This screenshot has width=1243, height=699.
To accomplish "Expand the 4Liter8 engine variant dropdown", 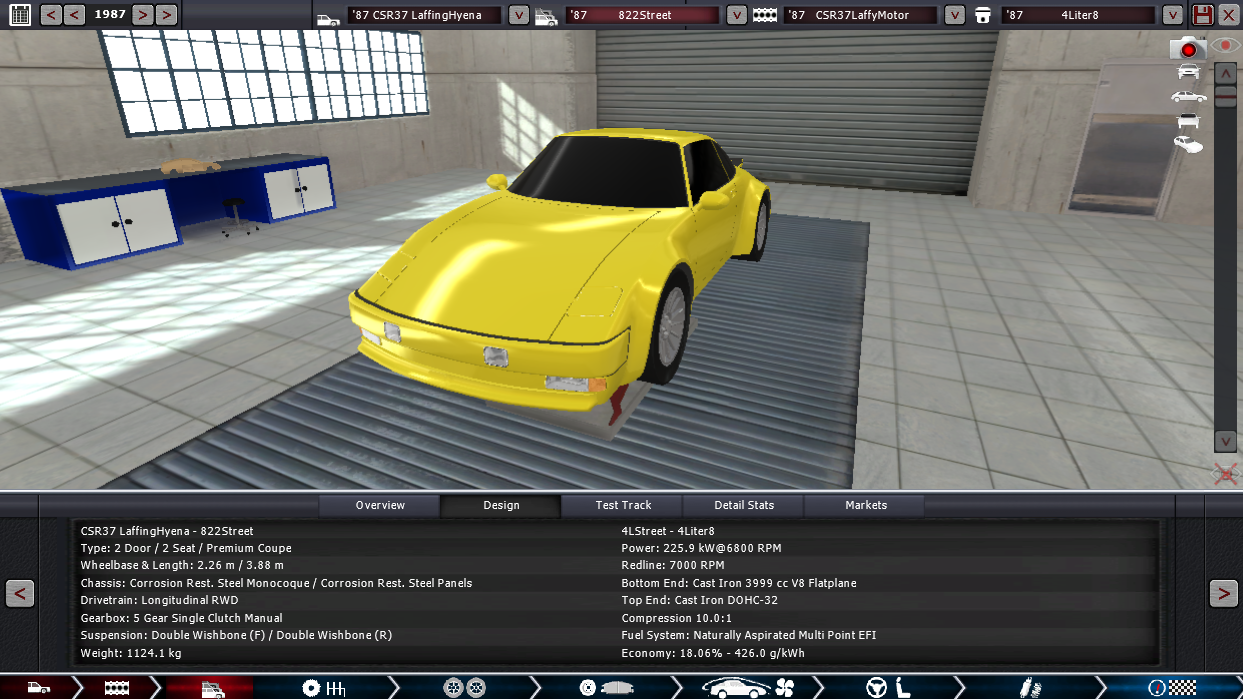I will click(1172, 15).
